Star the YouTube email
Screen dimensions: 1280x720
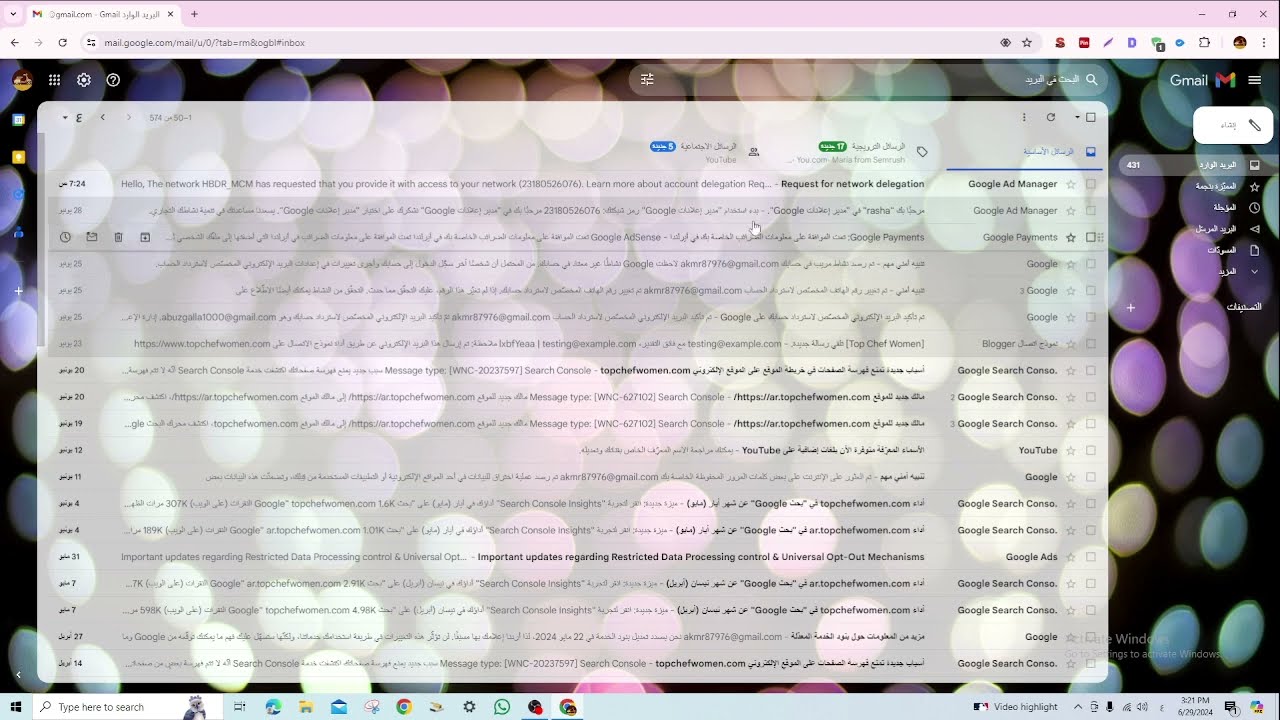1071,450
